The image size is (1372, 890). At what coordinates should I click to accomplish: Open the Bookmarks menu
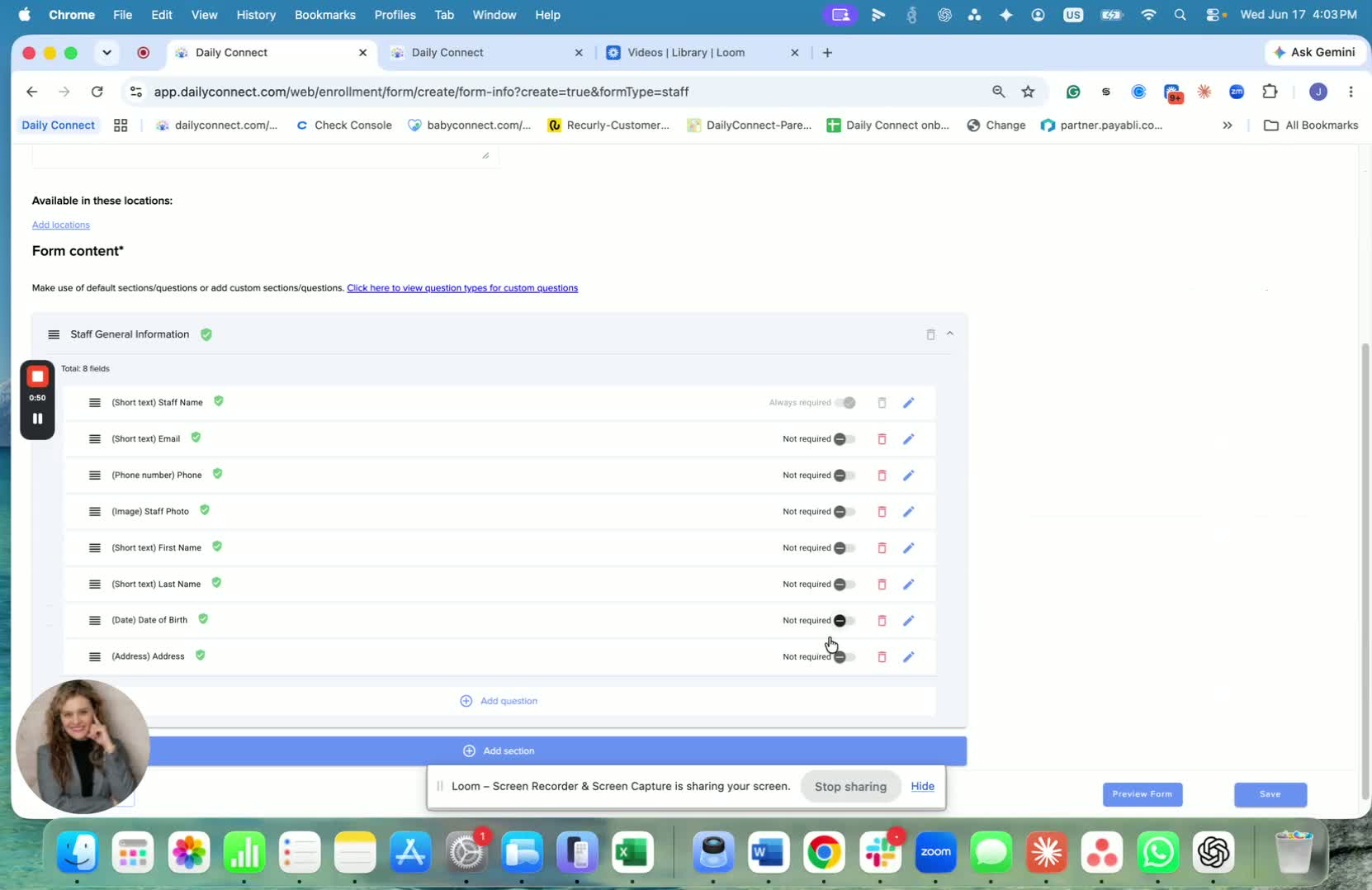pos(325,15)
